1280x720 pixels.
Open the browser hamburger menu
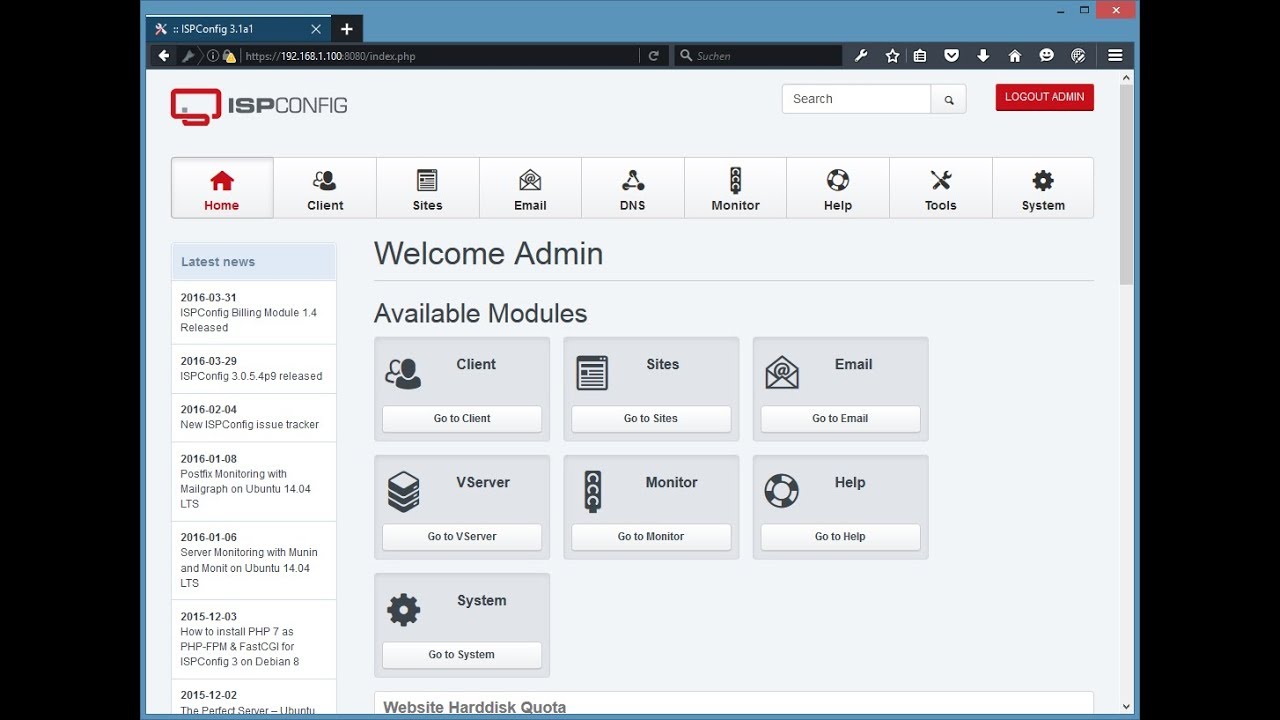click(1115, 56)
